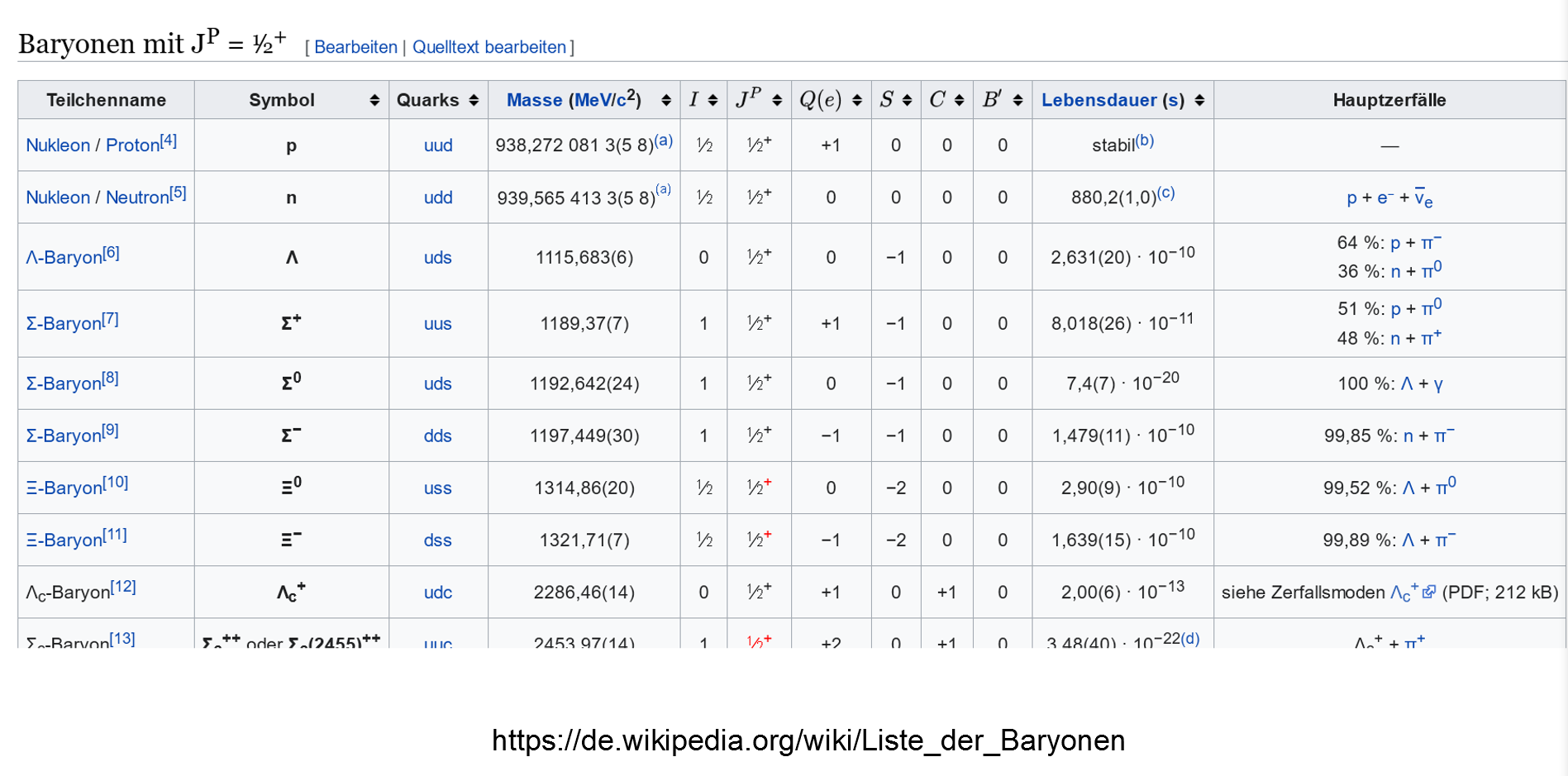Sort table by Quarks column arrows

[474, 100]
